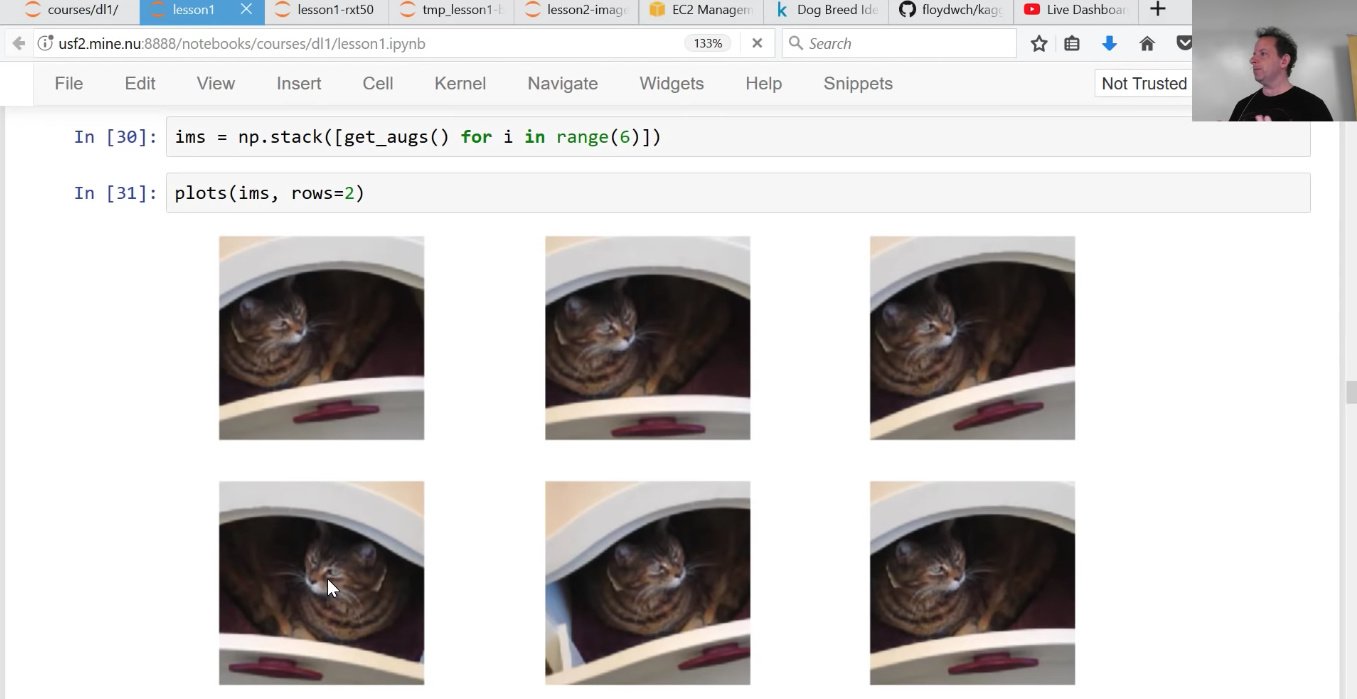Click the browser back arrow button
The image size is (1357, 699).
[x=18, y=44]
